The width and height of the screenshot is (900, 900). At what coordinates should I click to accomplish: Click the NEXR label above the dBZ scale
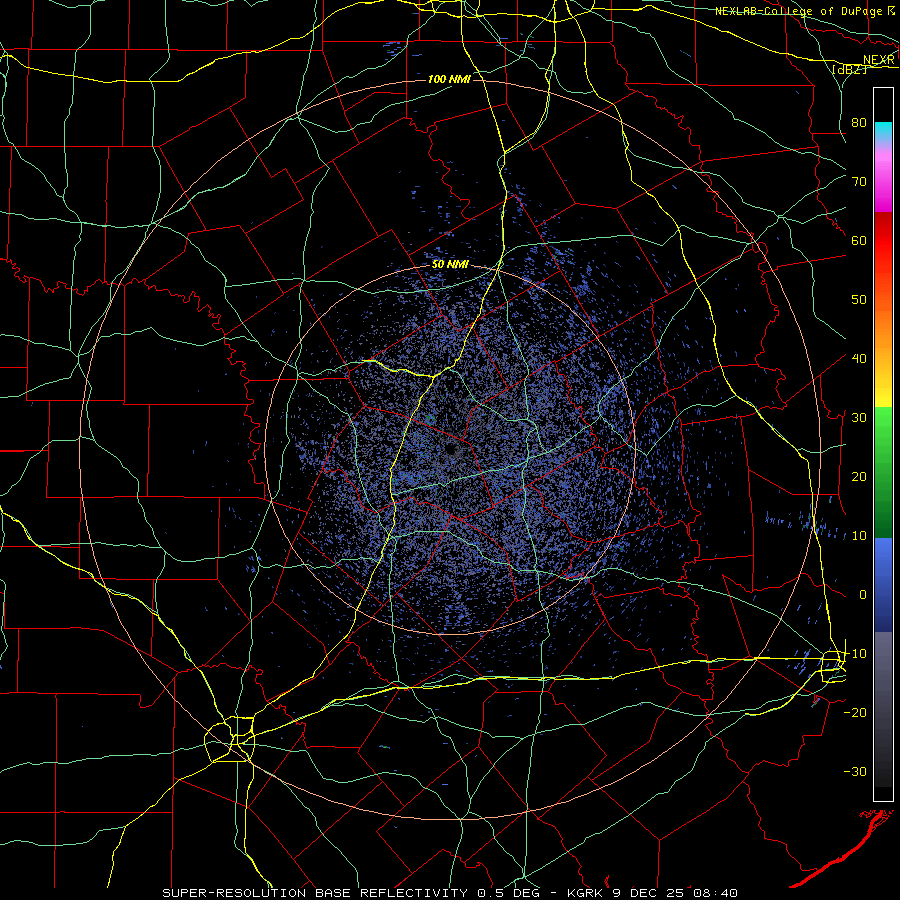[878, 60]
